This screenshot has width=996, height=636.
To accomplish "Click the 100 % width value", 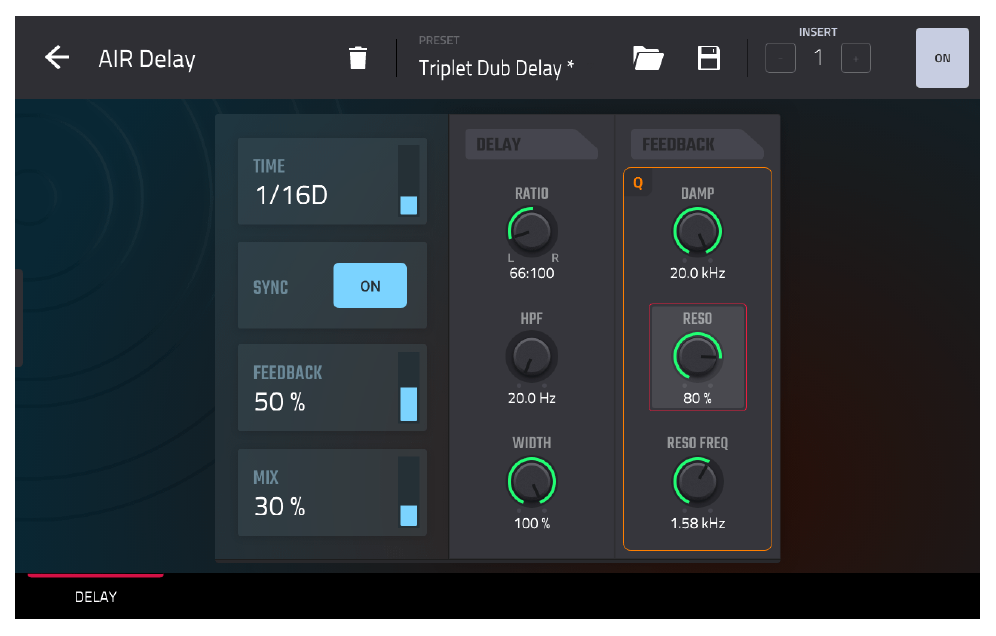I will pyautogui.click(x=532, y=524).
